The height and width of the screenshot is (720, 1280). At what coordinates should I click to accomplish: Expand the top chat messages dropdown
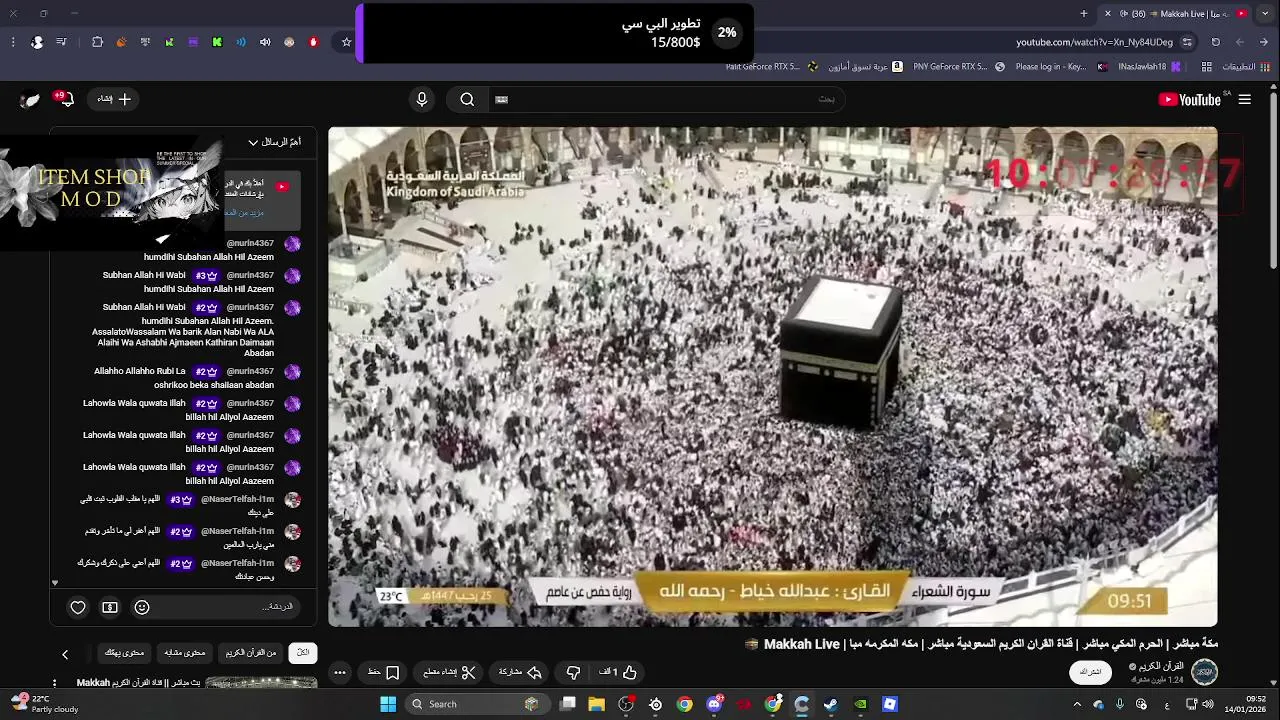click(x=273, y=142)
